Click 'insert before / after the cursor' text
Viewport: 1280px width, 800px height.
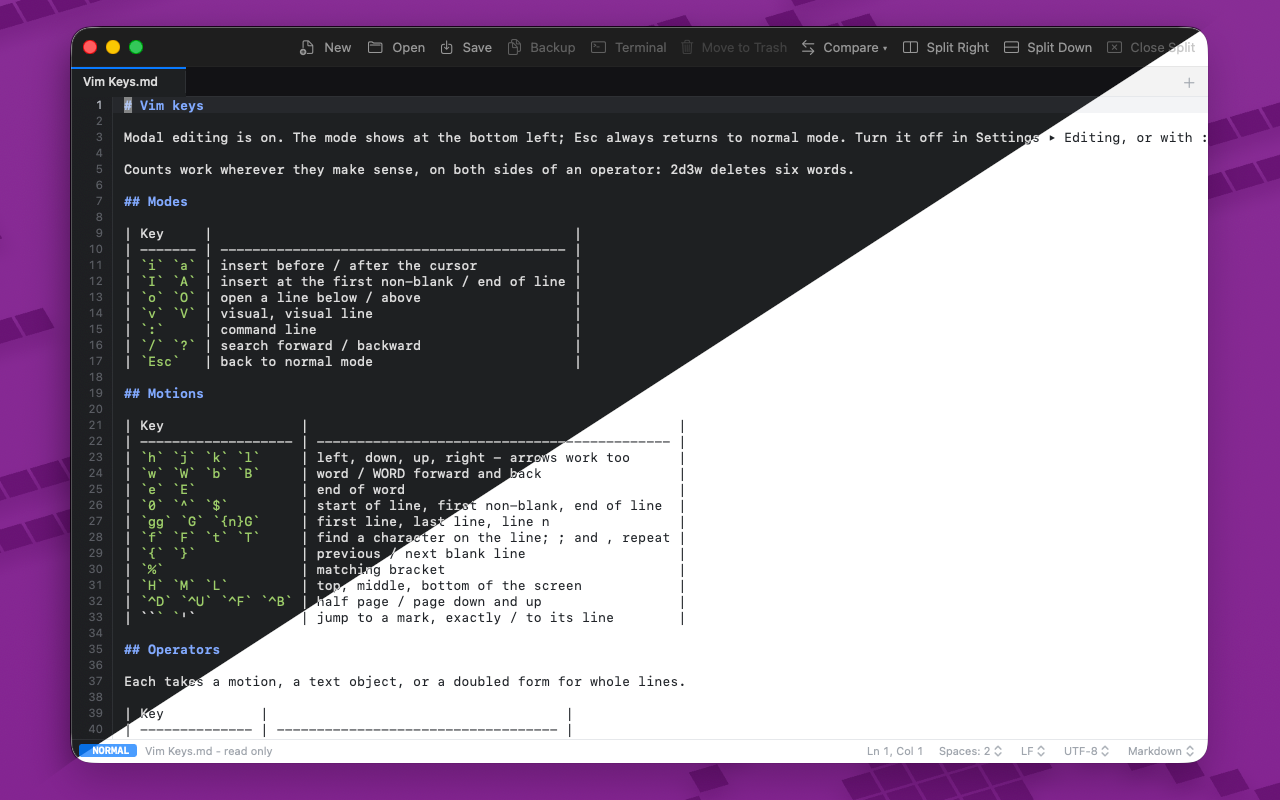click(x=349, y=265)
